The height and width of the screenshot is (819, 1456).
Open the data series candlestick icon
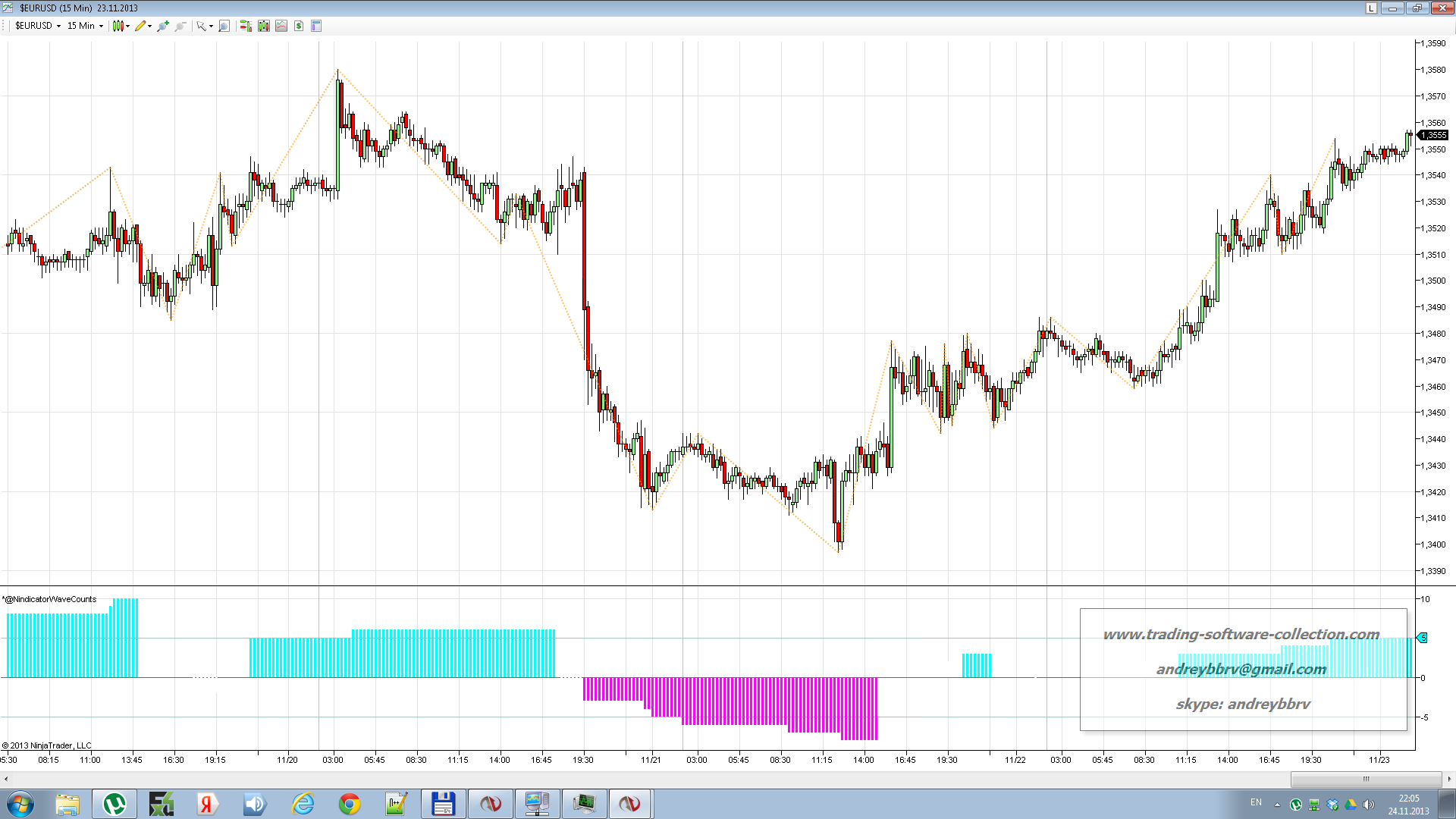(264, 26)
